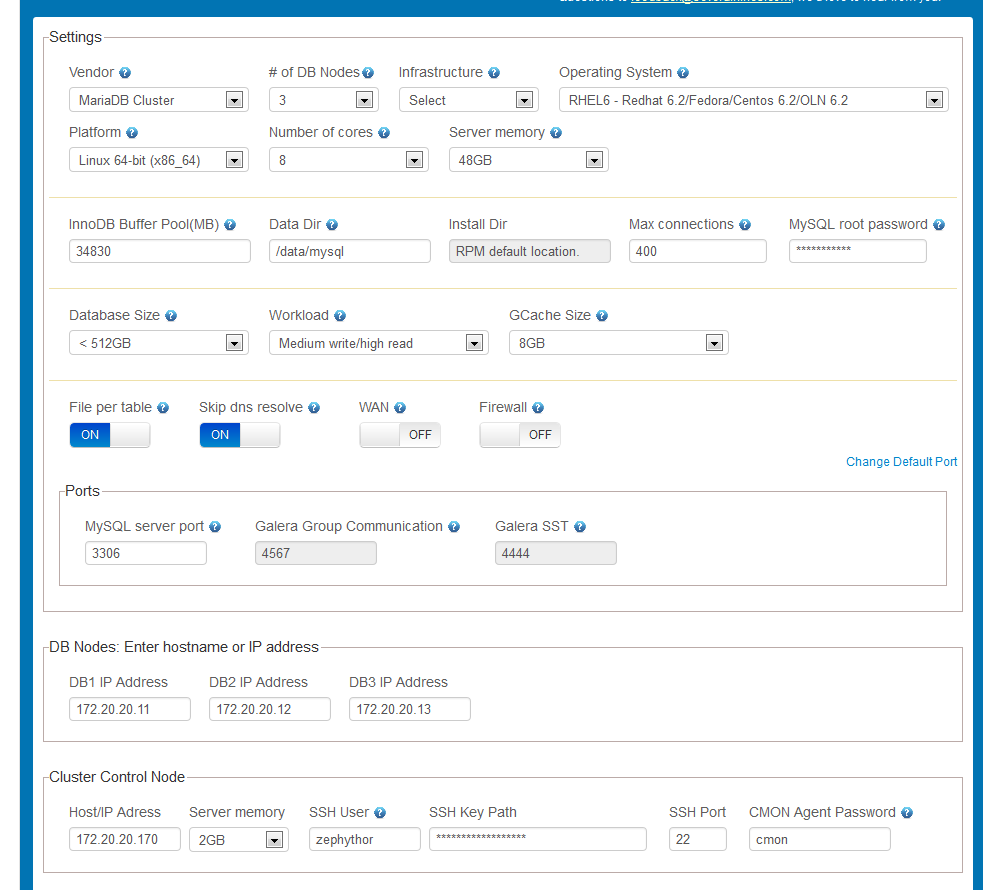Click the GCache Size help icon

[602, 316]
